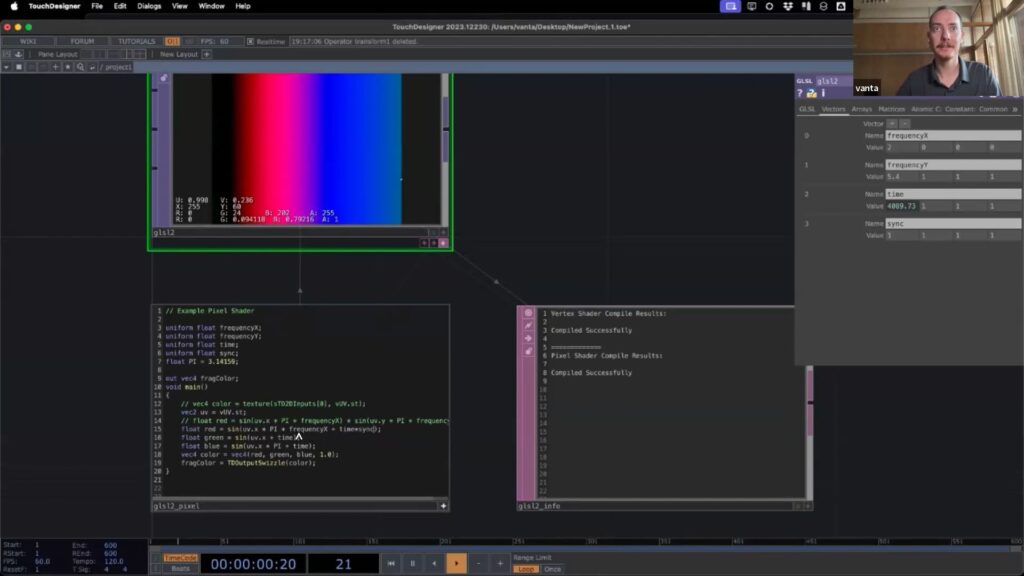Image resolution: width=1024 pixels, height=576 pixels.
Task: Open the Python help icon in parameters
Action: [812, 93]
